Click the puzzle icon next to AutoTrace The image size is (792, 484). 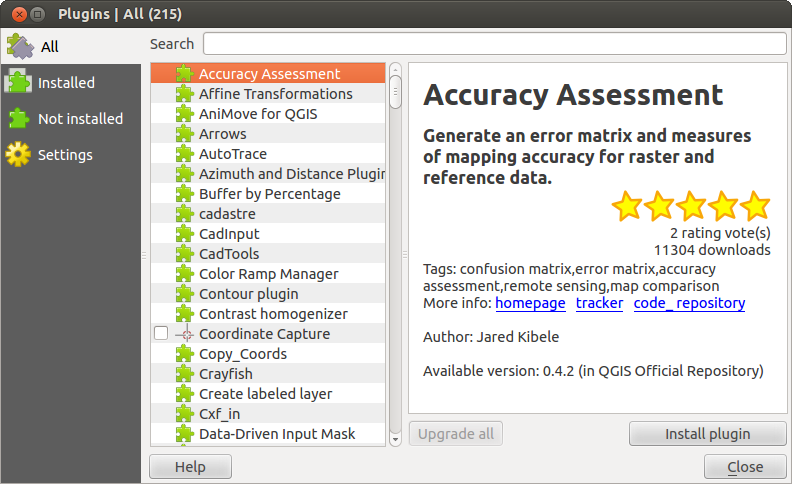pos(184,154)
